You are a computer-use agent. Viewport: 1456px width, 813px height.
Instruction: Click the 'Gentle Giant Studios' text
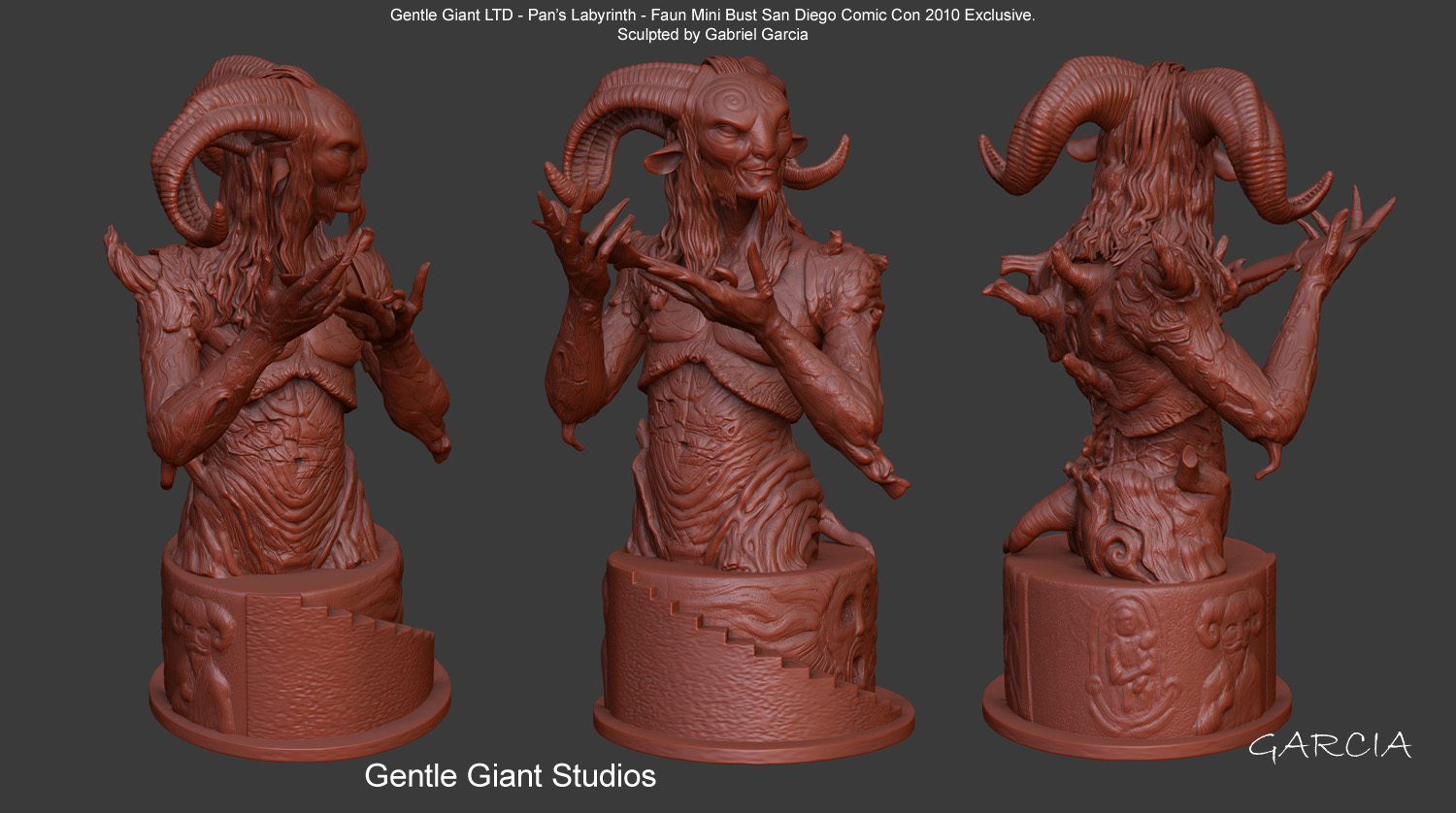click(x=510, y=775)
